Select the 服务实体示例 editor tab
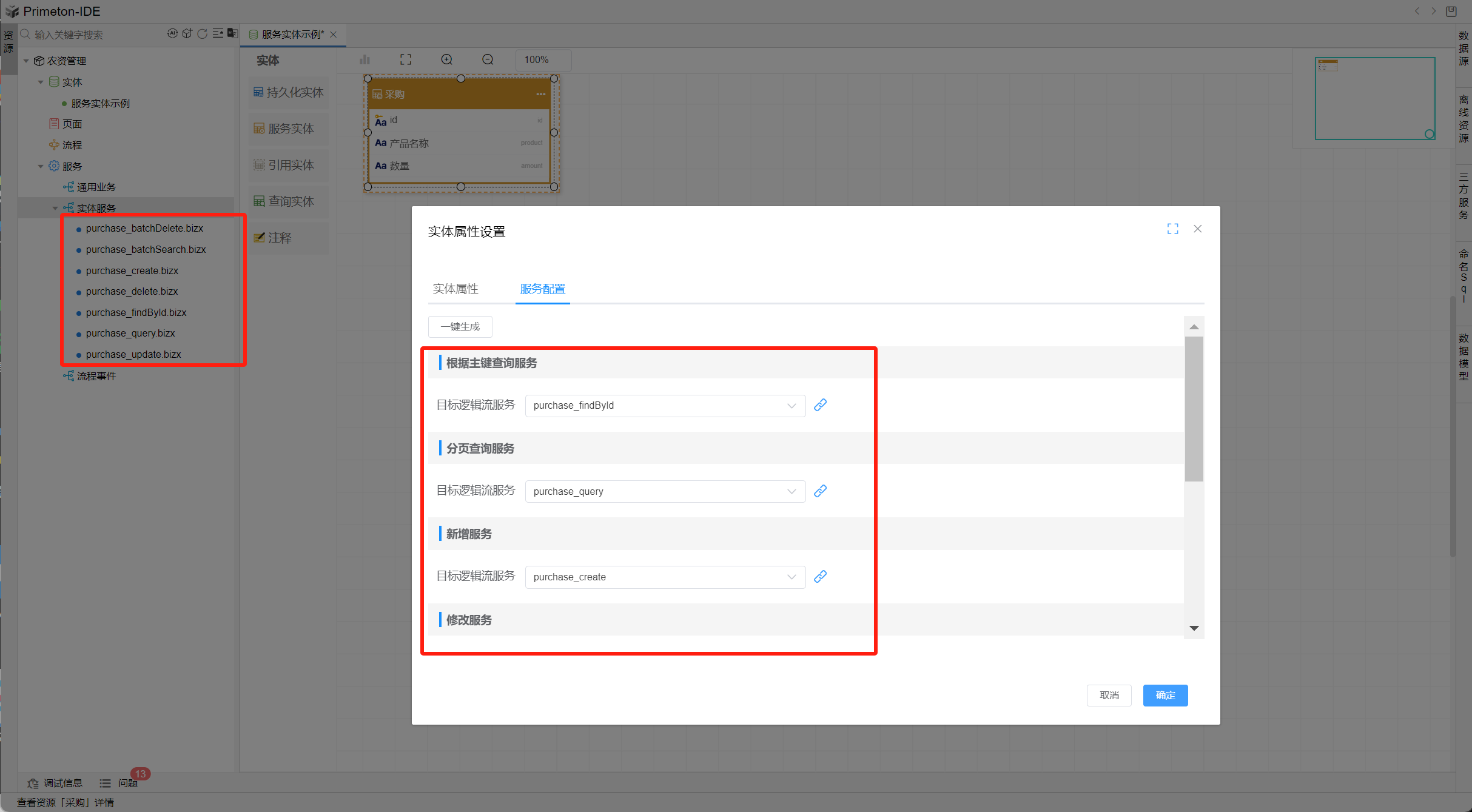Viewport: 1472px width, 812px height. tap(292, 35)
